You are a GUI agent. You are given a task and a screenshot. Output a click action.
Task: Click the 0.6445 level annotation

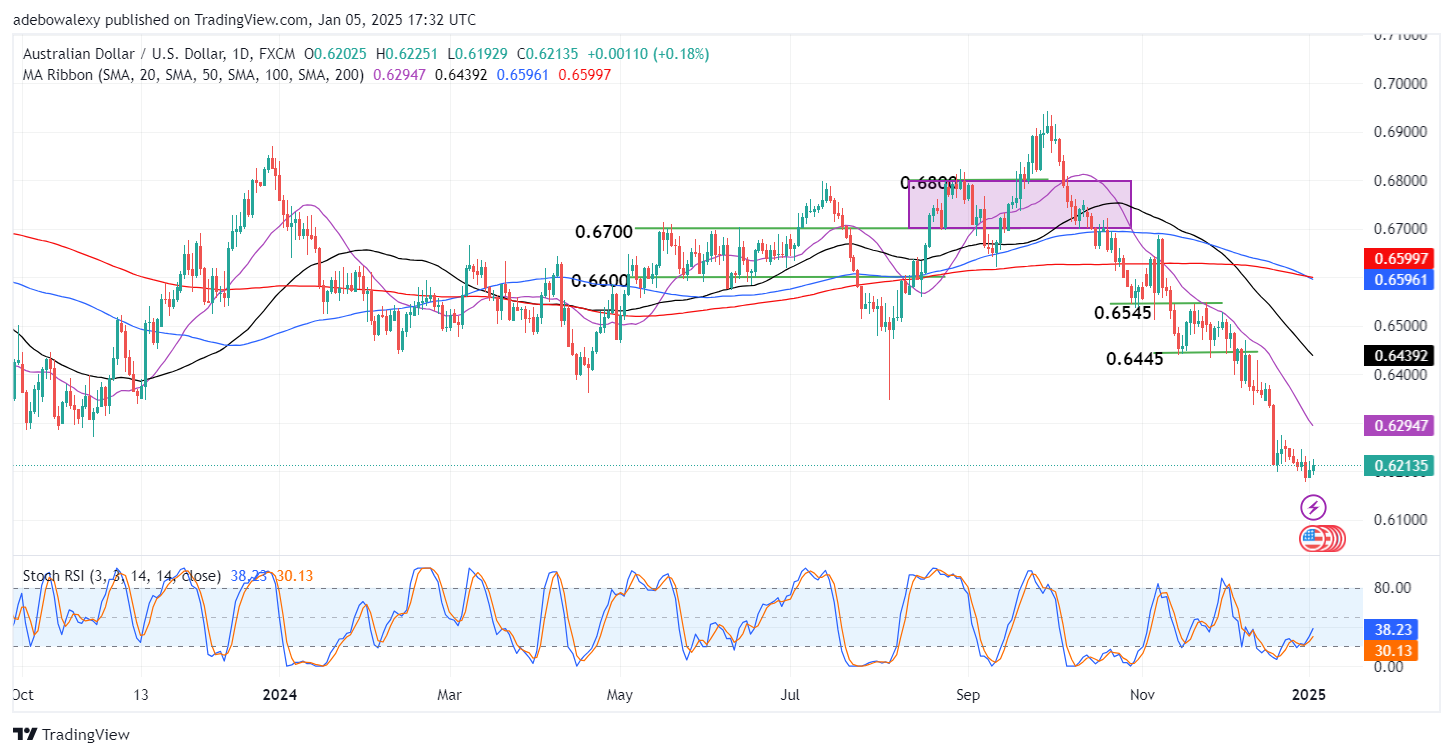[1135, 358]
